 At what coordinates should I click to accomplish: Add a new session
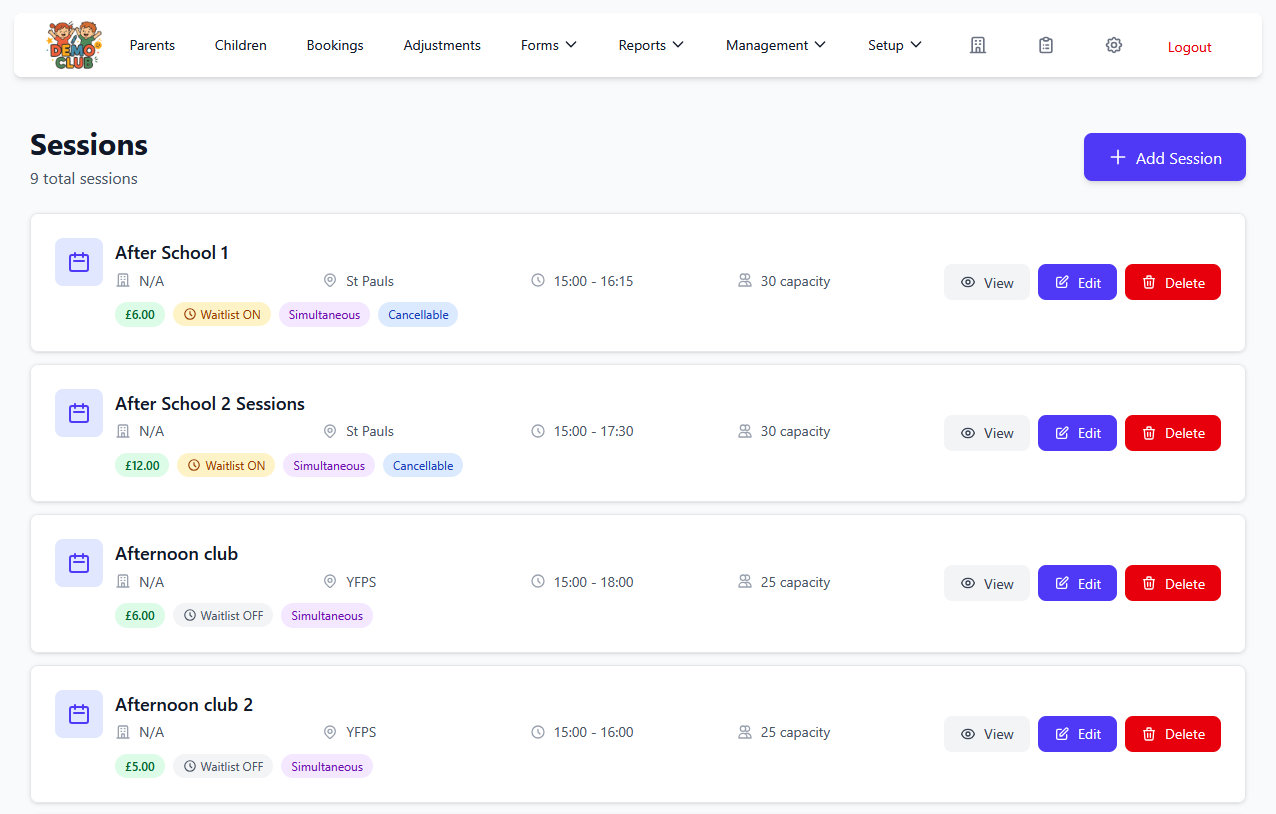1164,158
